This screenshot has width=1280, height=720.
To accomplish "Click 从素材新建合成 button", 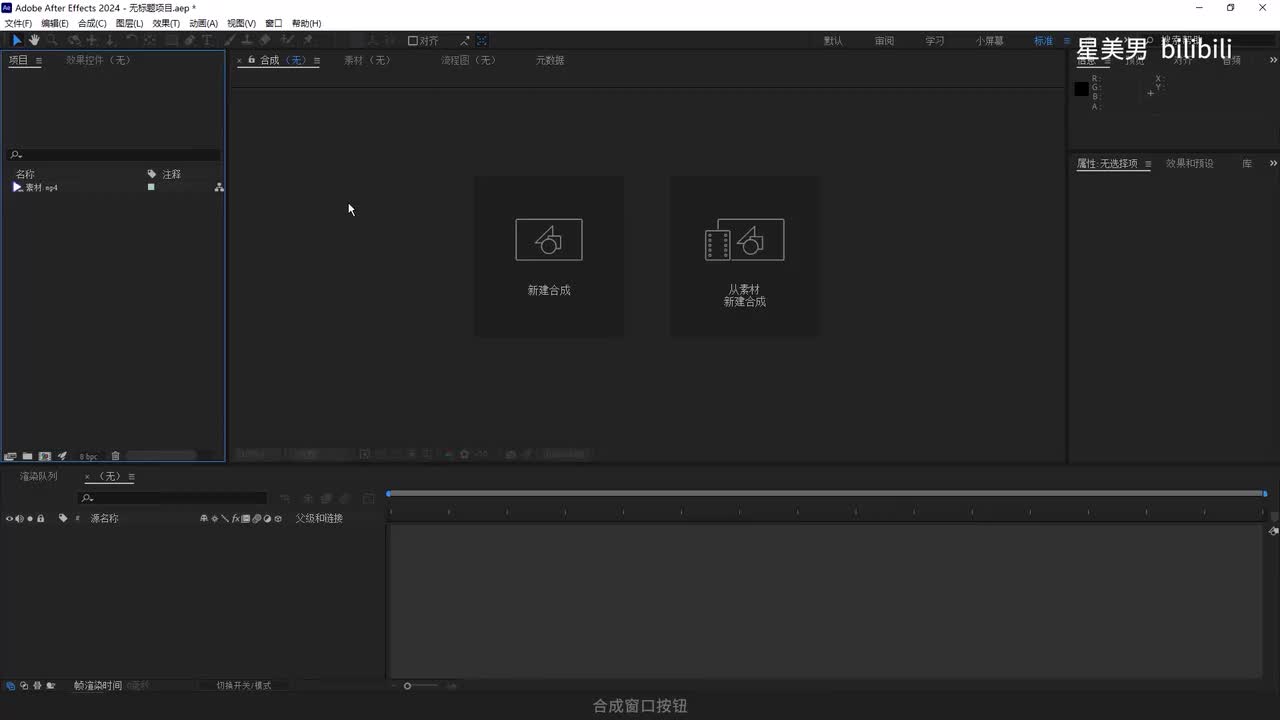I will point(745,257).
